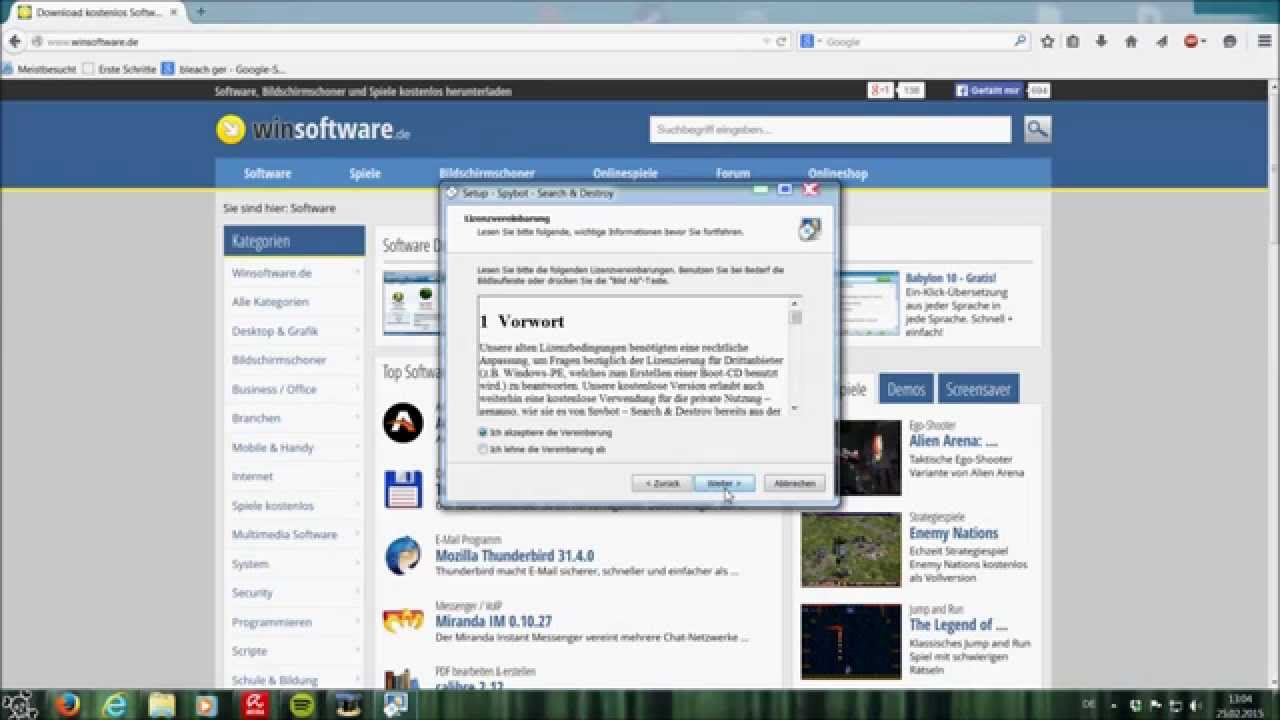Open the Onlineshop nav item
Screen dimensions: 1280x720
coord(838,173)
